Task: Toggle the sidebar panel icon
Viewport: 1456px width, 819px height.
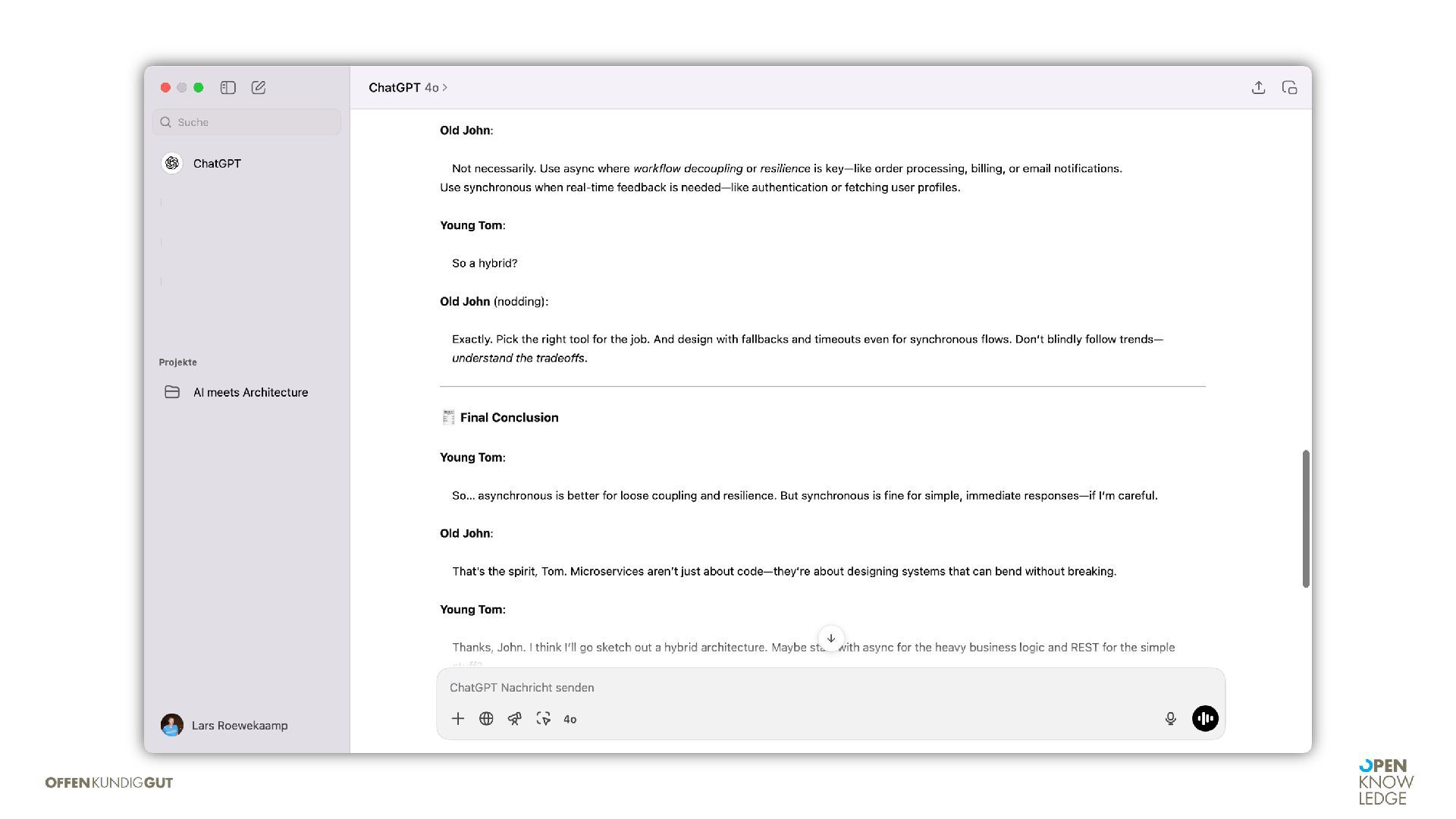Action: point(227,88)
